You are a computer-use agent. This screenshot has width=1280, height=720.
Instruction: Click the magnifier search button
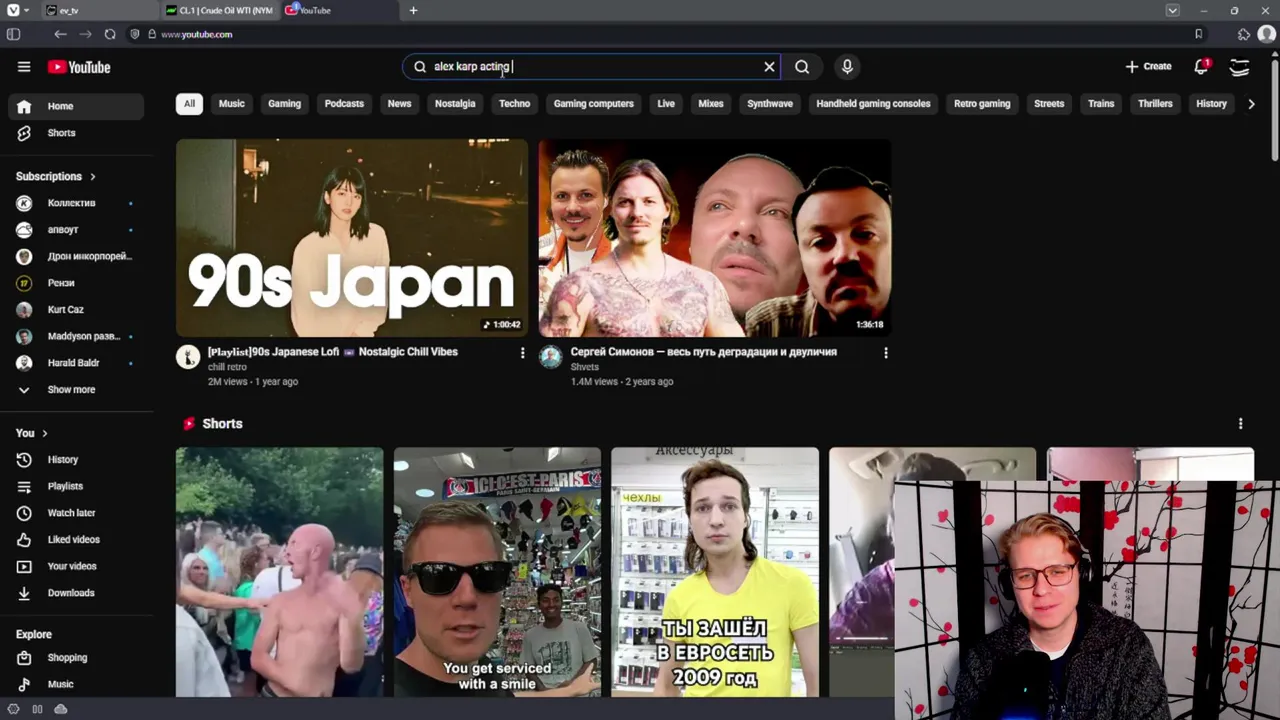click(802, 67)
